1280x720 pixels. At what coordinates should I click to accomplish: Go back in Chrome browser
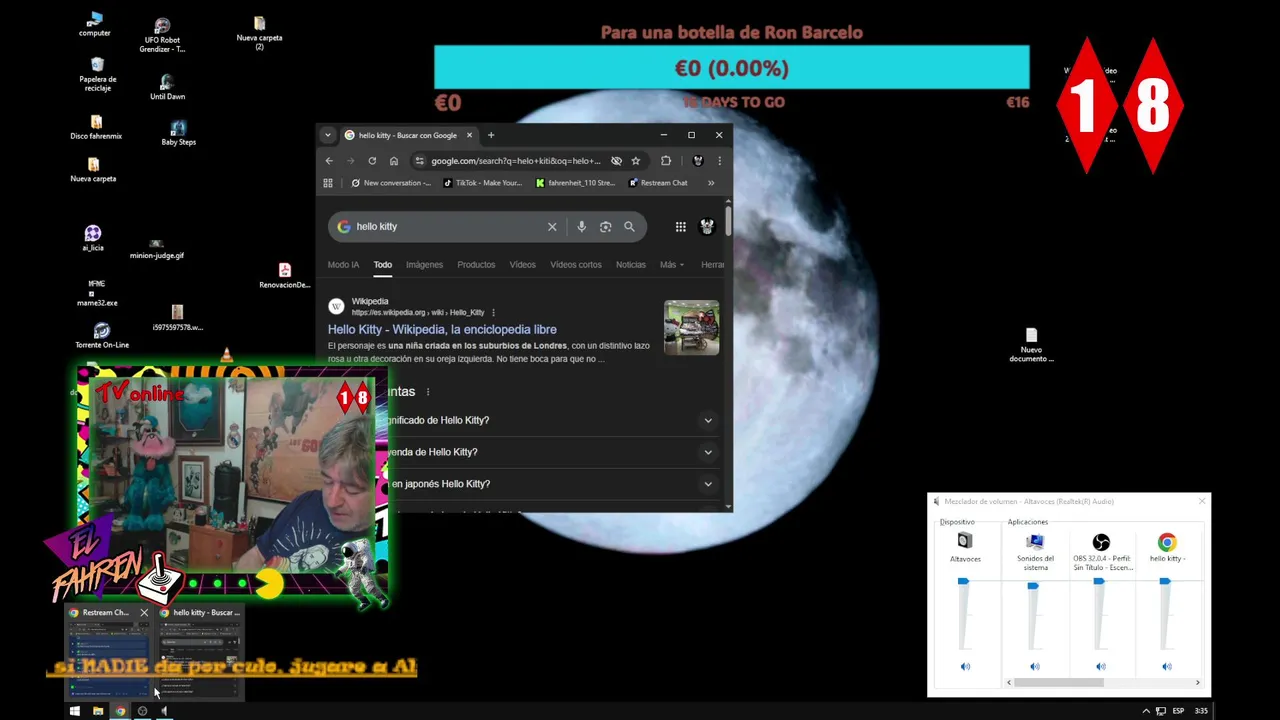tap(329, 161)
